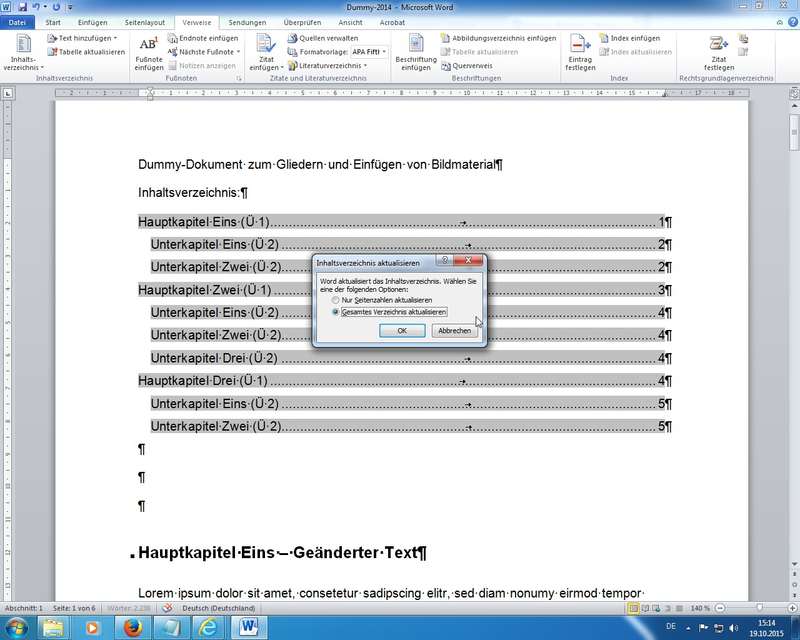Open the Datei tab

17,22
